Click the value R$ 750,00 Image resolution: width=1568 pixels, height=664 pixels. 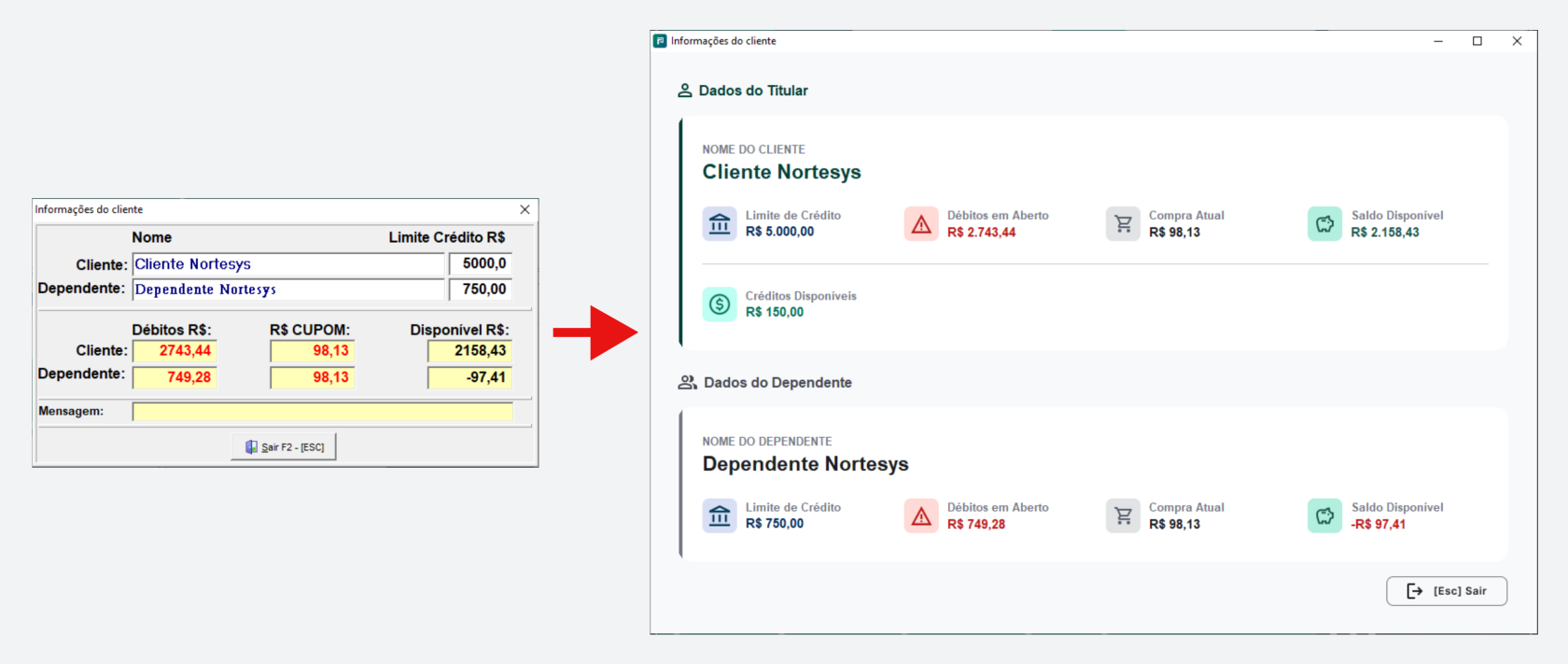pos(775,524)
